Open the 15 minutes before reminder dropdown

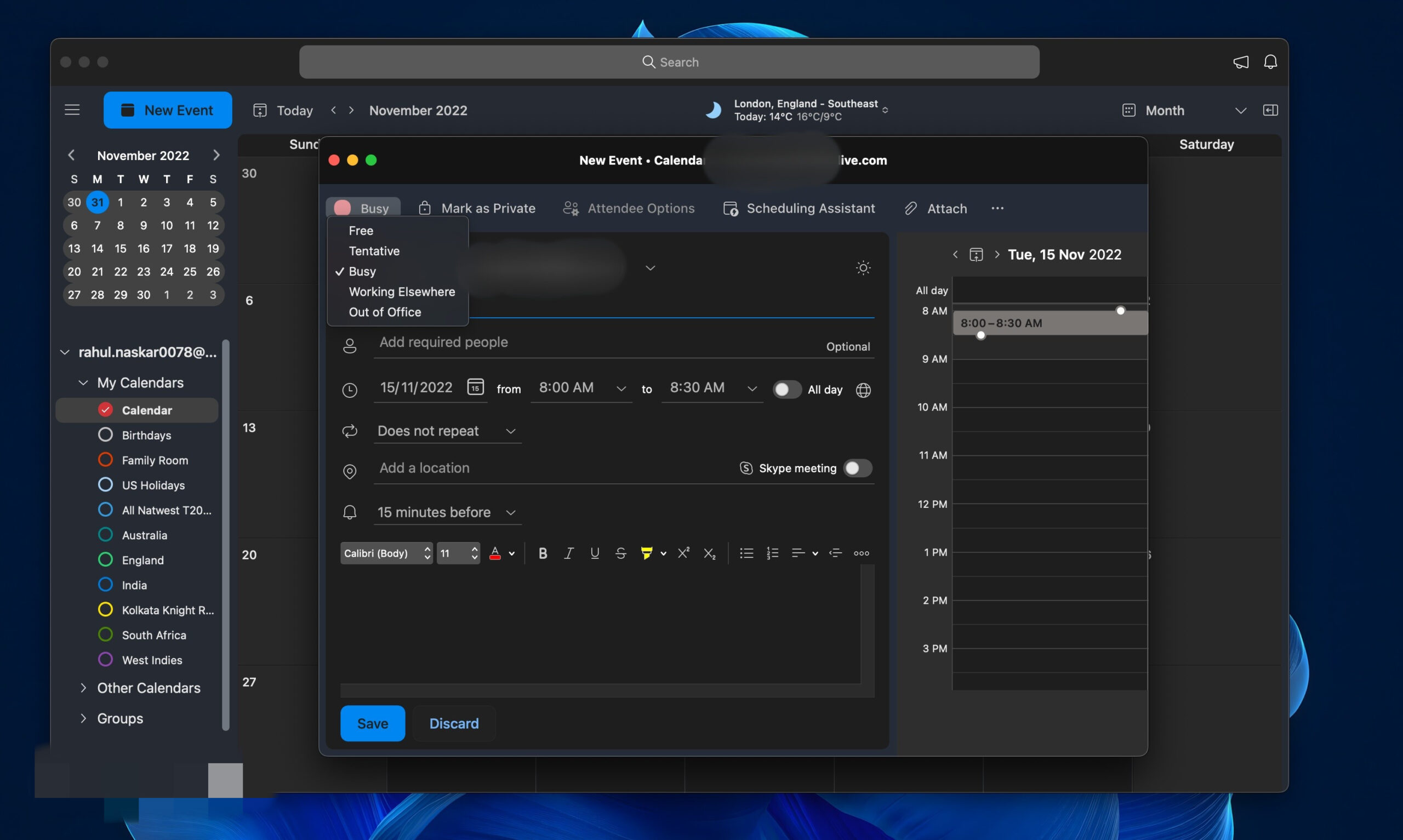point(447,512)
